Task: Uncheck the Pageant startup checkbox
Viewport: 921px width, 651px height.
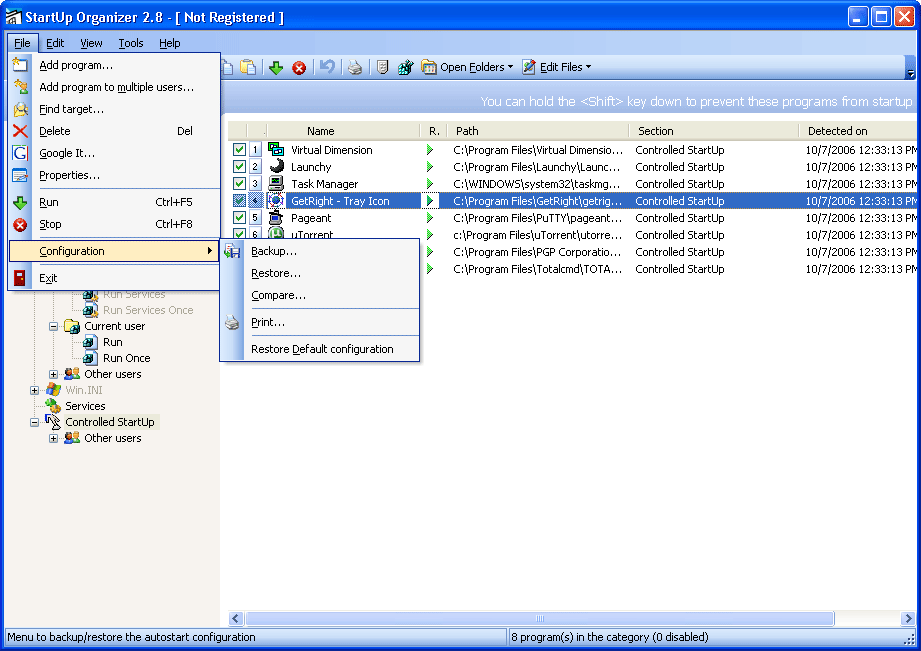Action: coord(239,217)
